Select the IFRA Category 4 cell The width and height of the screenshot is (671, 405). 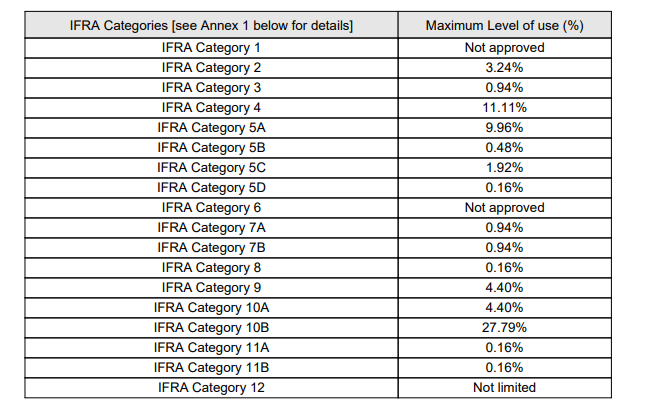[x=210, y=108]
